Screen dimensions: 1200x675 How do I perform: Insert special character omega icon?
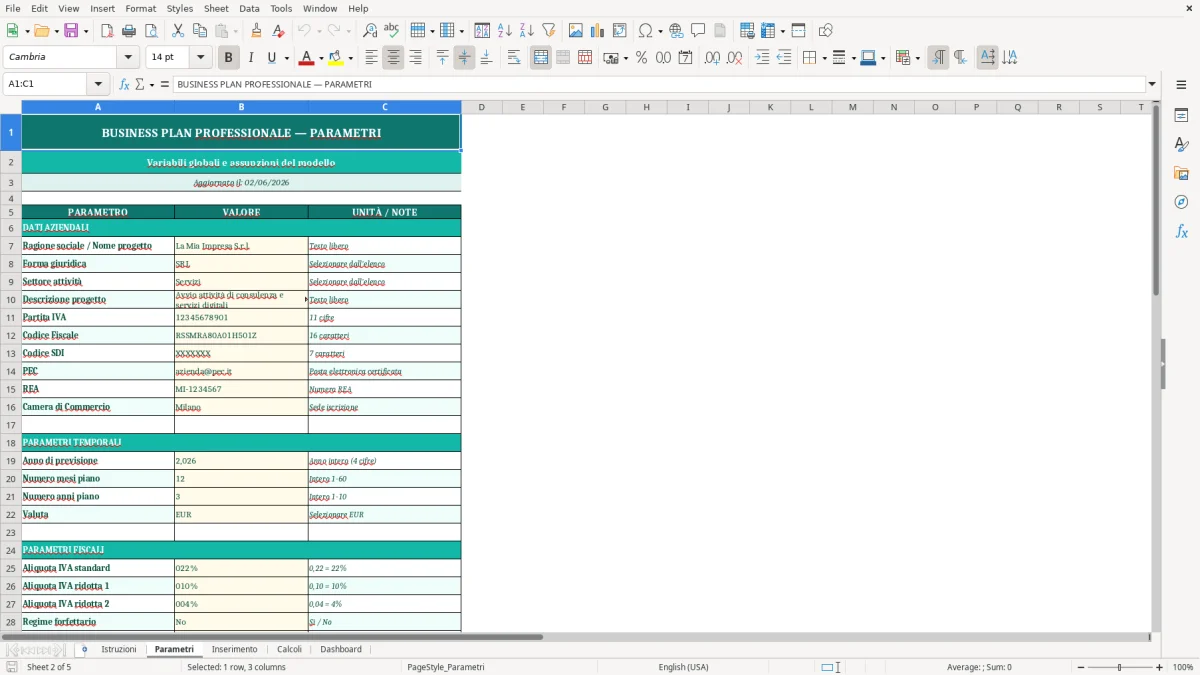[645, 31]
